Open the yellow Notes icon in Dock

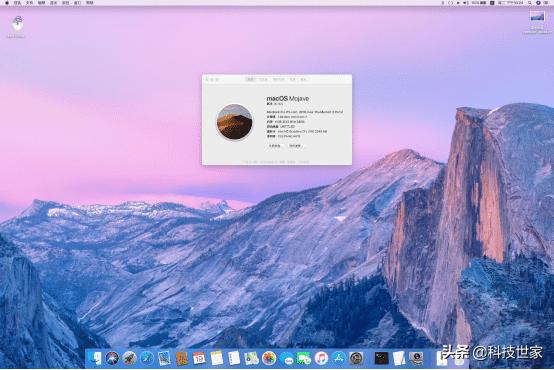tap(217, 358)
